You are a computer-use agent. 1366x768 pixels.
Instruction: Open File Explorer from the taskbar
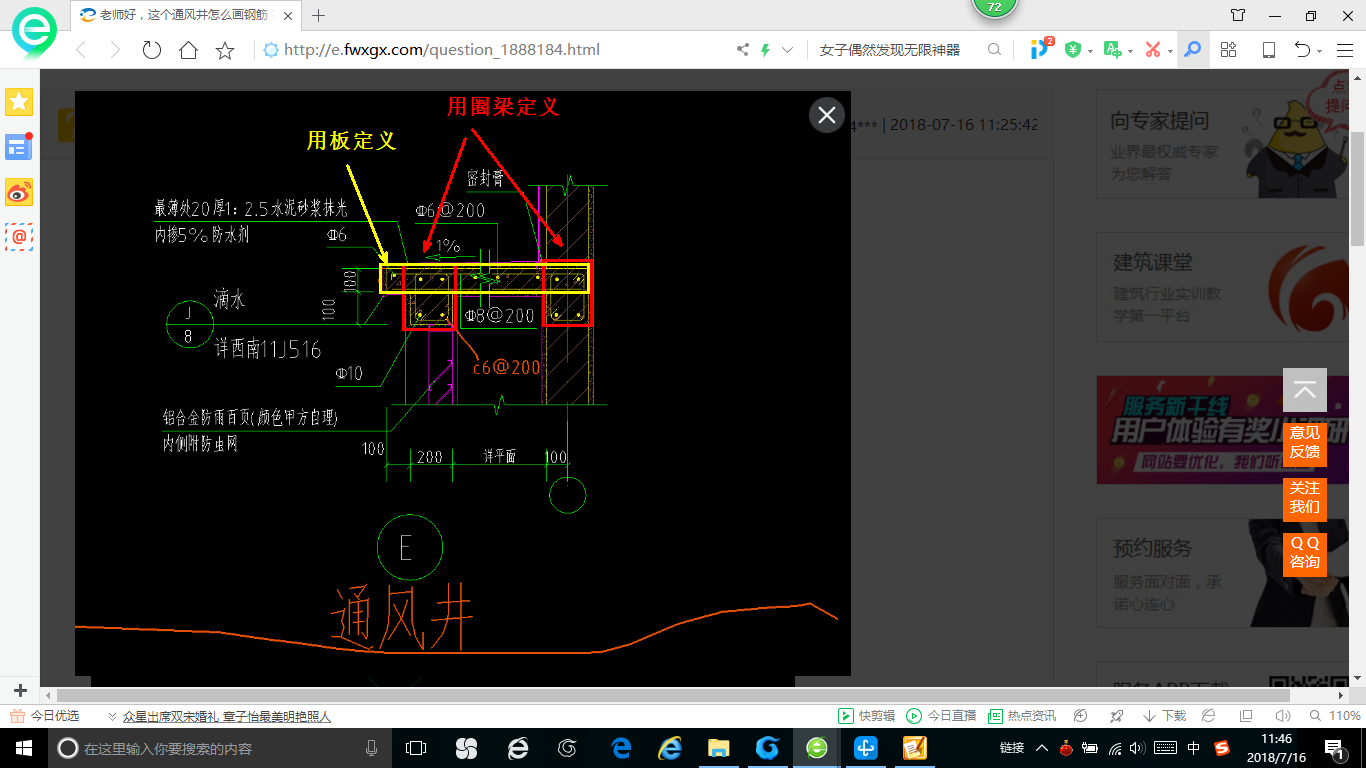718,748
